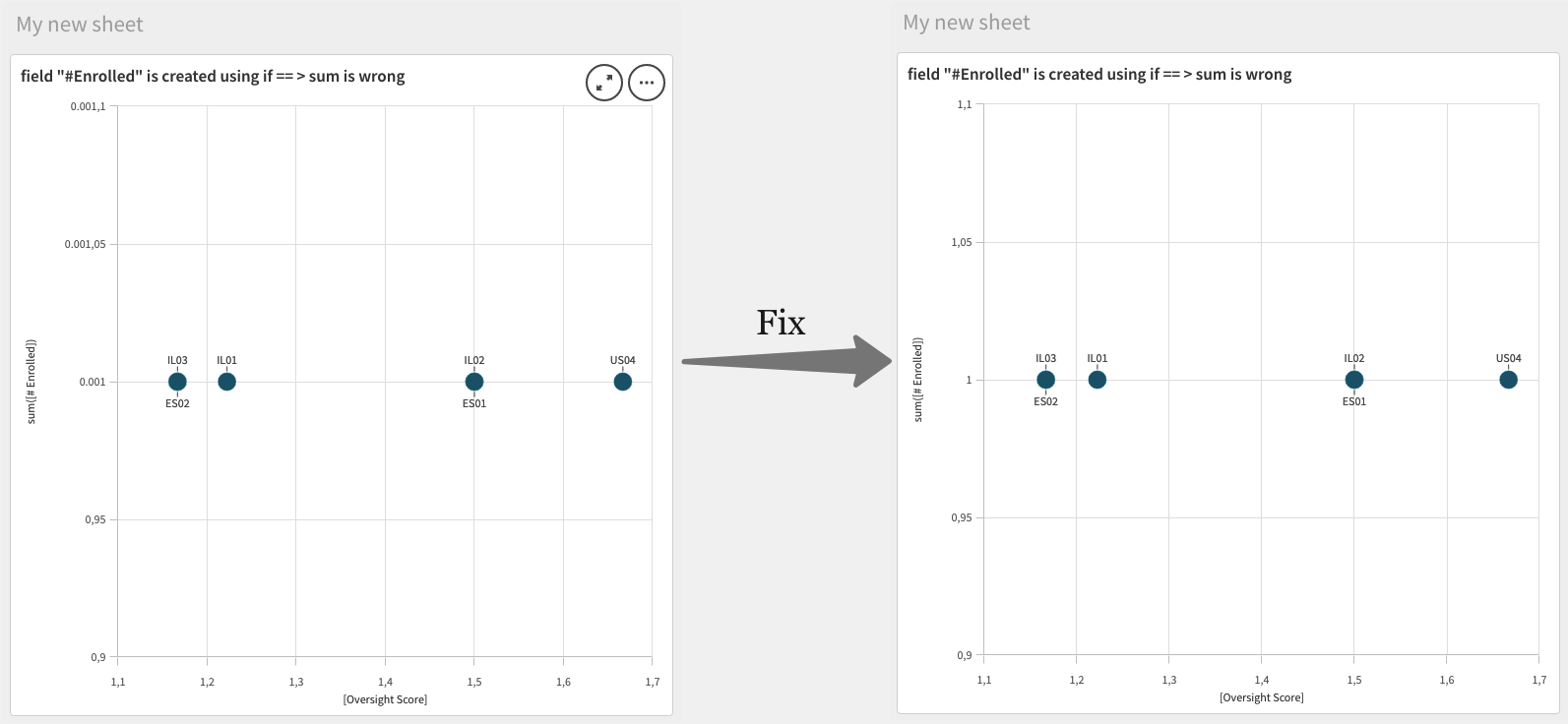Toggle selection of the IL02 point on right chart
Viewport: 1568px width, 724px height.
1353,379
